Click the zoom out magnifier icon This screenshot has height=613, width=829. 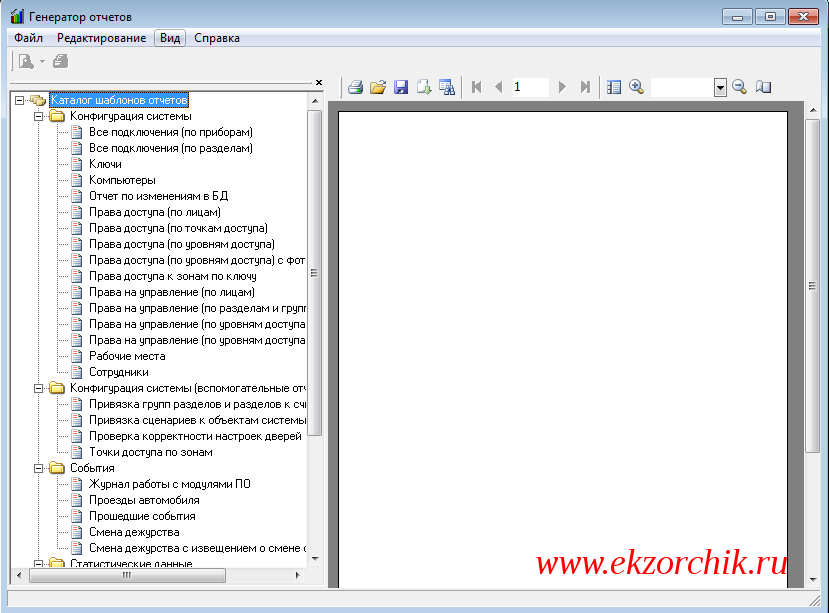coord(740,87)
